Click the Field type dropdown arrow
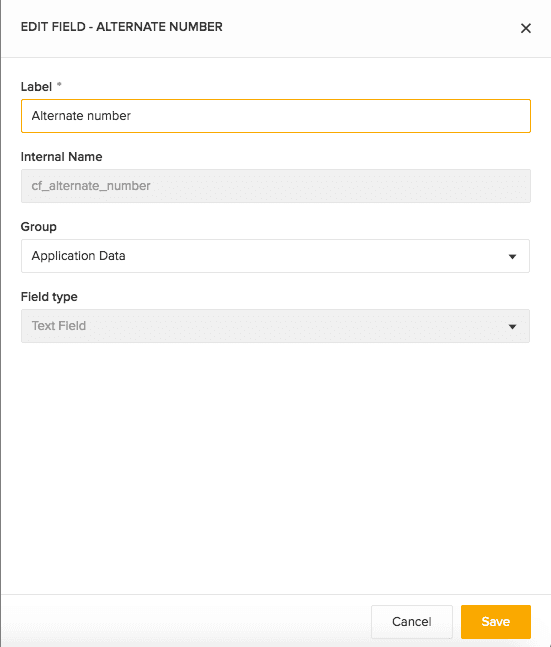Screen dimensions: 551x647 (x=512, y=327)
